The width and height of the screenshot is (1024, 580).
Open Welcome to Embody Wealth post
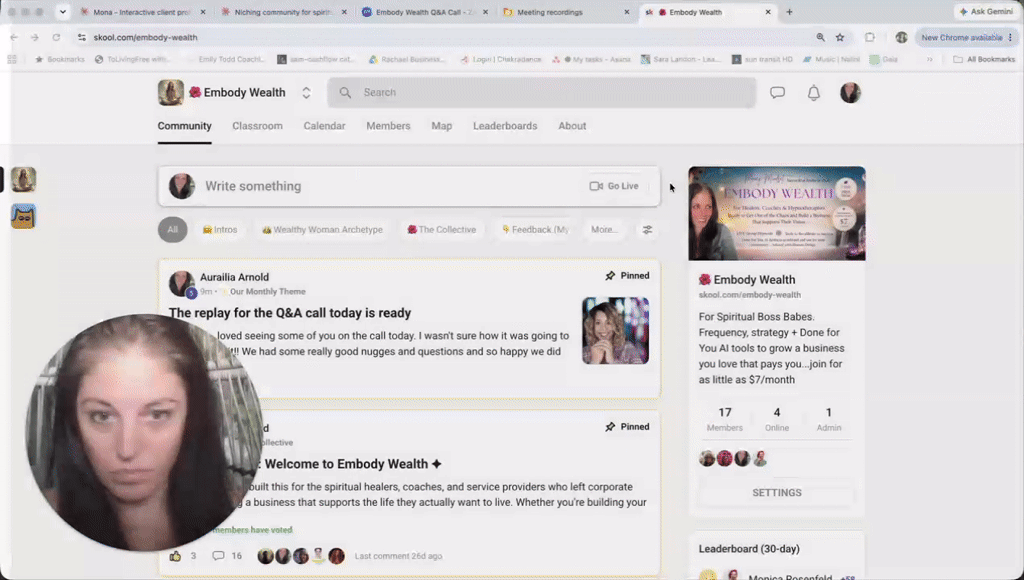pos(353,464)
